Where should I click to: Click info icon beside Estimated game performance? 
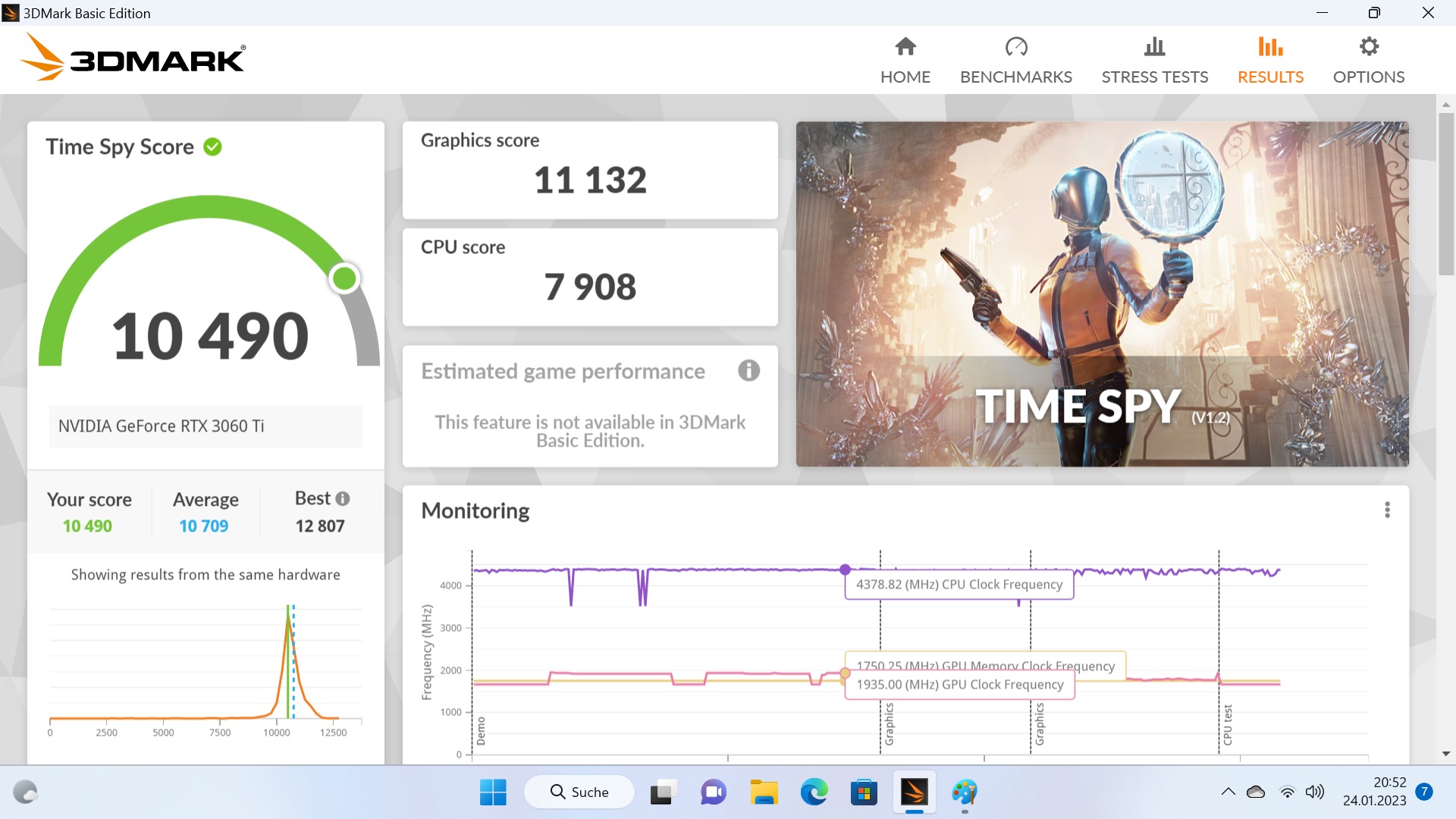coord(748,371)
